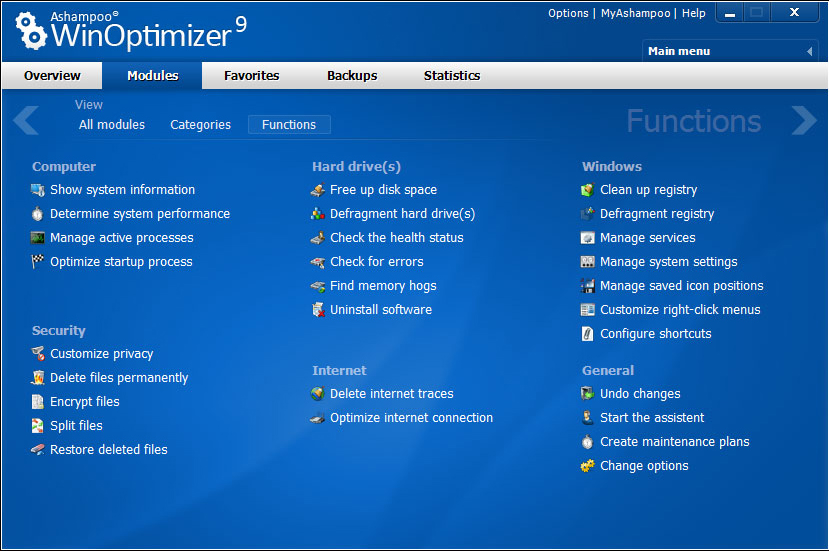Click the Optimize startup process flag icon
Viewport: 829px width, 551px height.
(38, 262)
